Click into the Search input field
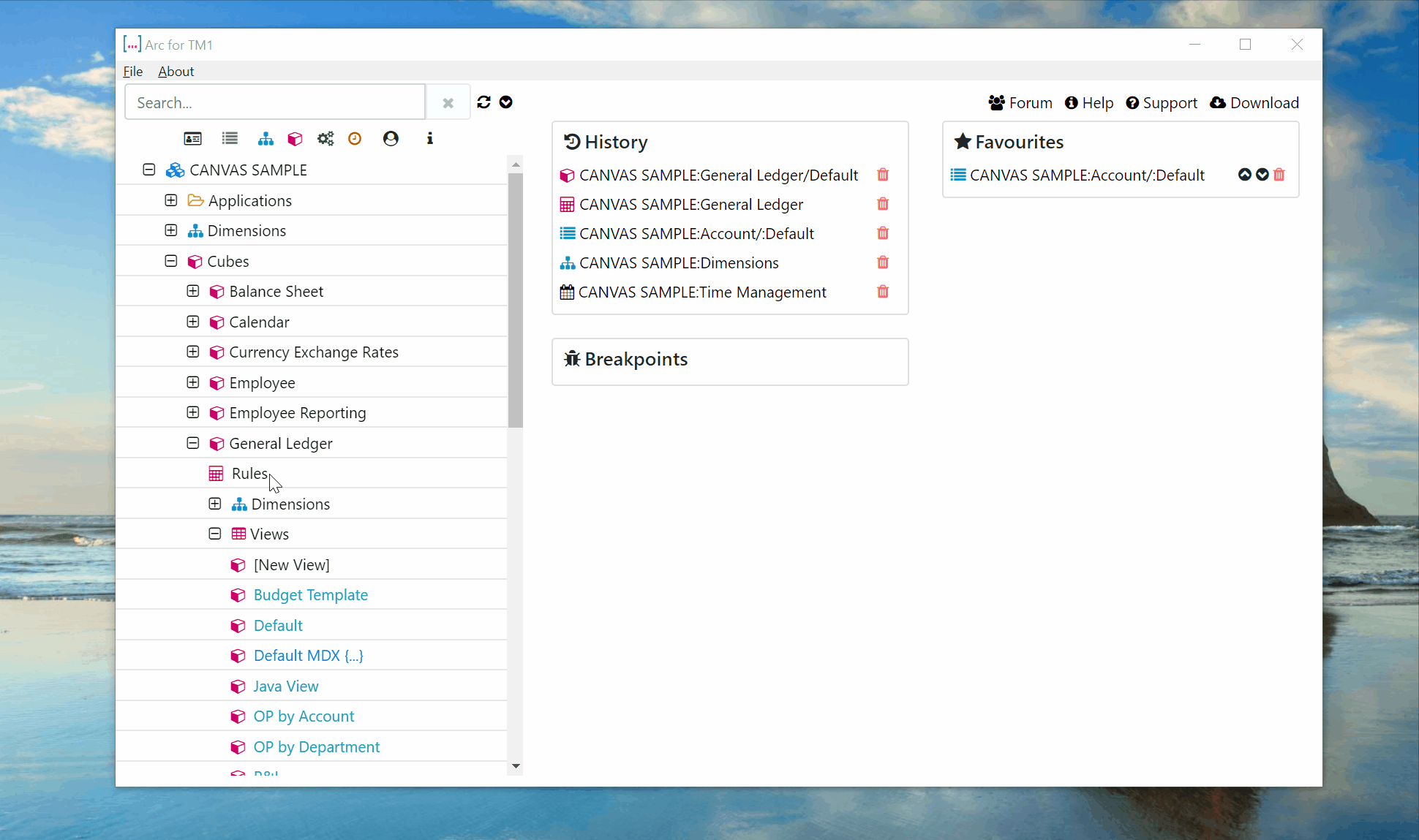The width and height of the screenshot is (1419, 840). [275, 103]
